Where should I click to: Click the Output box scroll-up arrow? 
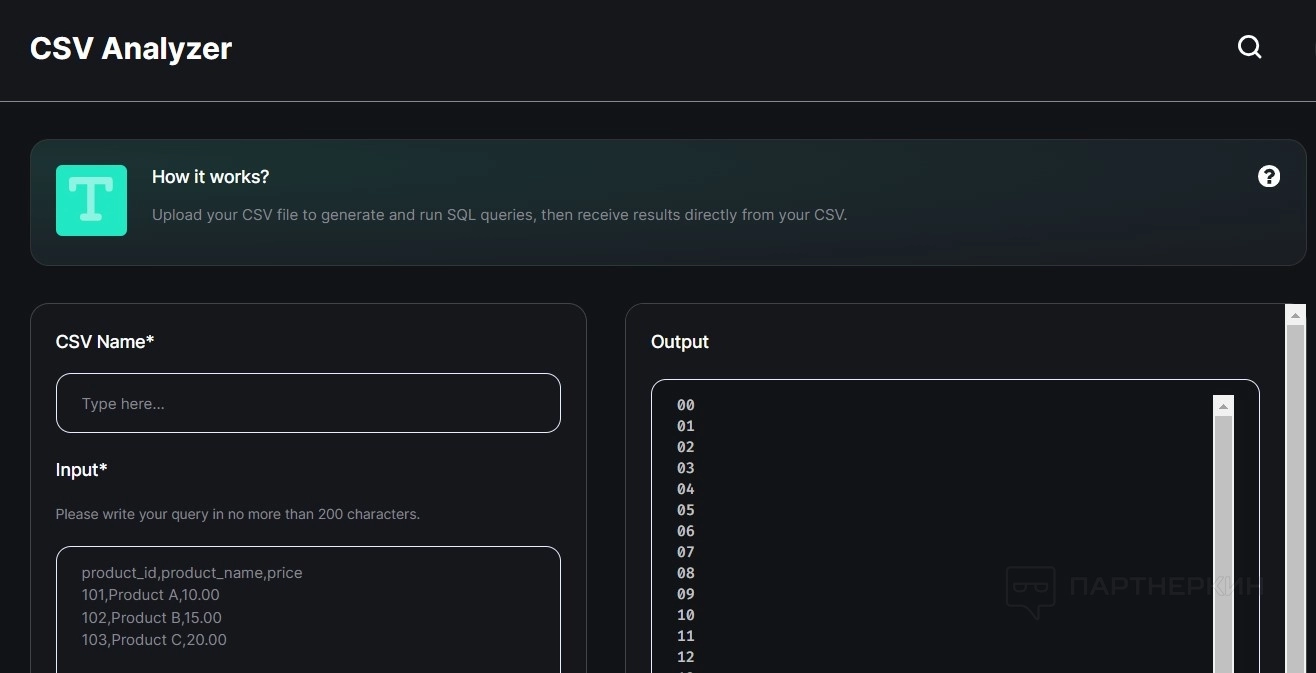[x=1223, y=406]
